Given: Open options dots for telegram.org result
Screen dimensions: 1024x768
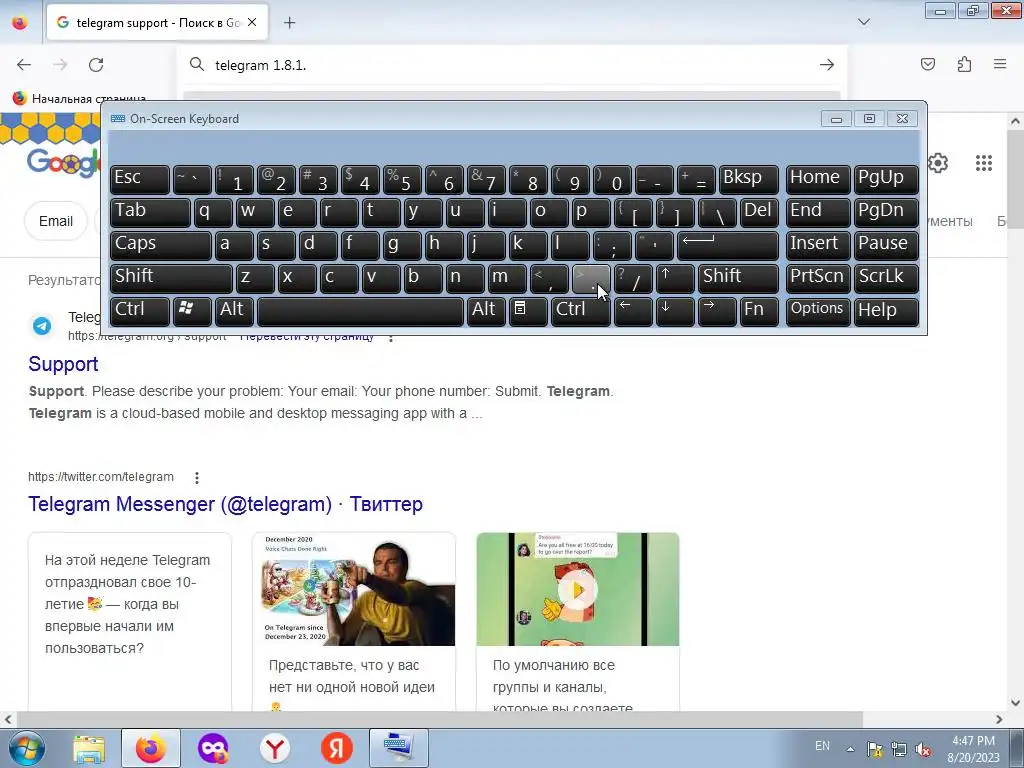Looking at the screenshot, I should (x=391, y=338).
